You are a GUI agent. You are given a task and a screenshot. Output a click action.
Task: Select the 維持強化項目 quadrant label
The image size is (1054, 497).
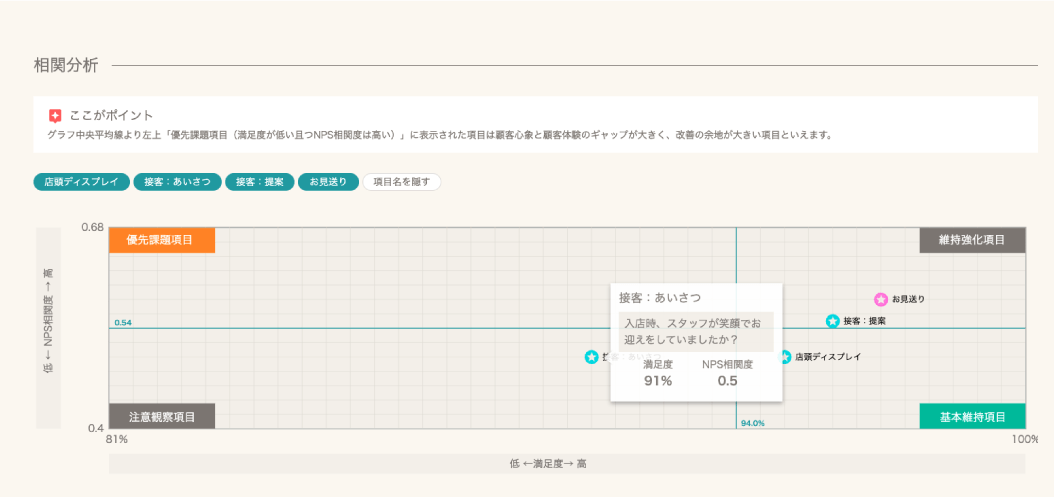[972, 240]
